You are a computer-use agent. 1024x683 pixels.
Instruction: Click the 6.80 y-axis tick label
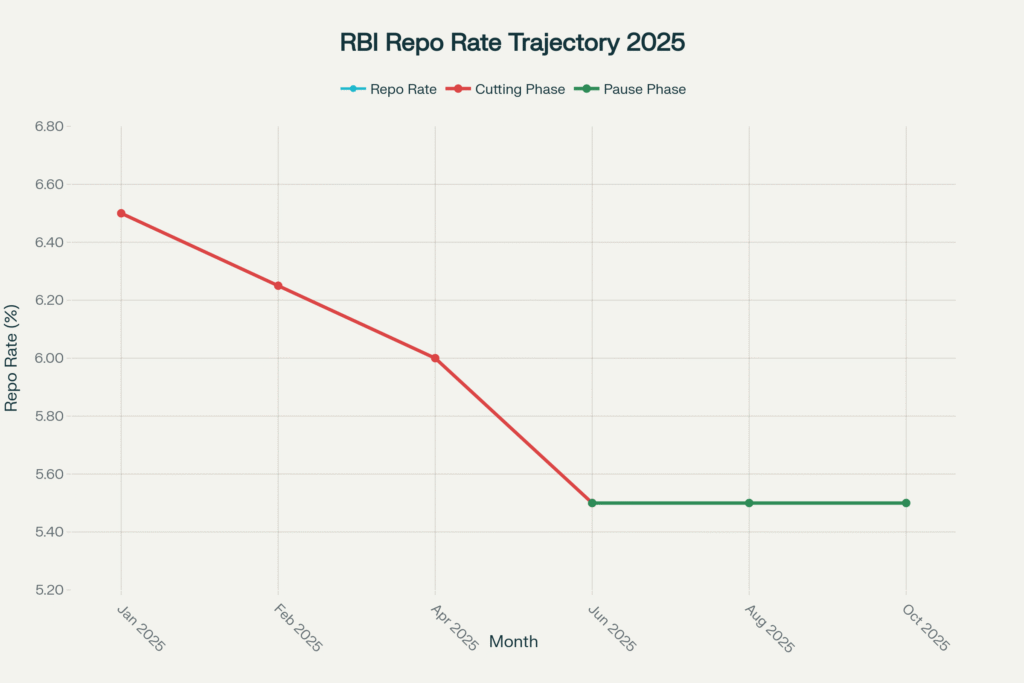47,127
